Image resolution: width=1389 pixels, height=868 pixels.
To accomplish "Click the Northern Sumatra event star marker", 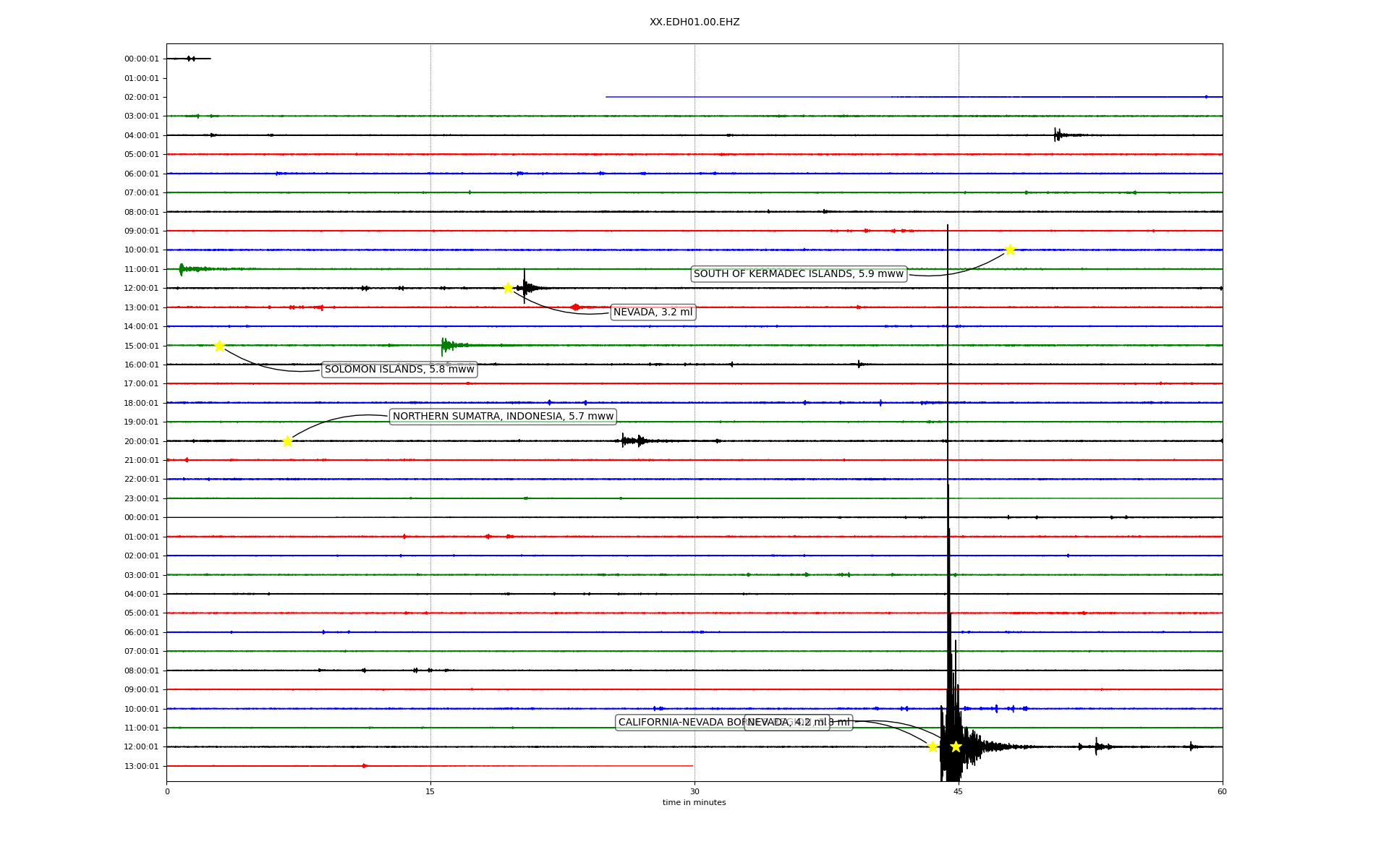I will (x=287, y=441).
